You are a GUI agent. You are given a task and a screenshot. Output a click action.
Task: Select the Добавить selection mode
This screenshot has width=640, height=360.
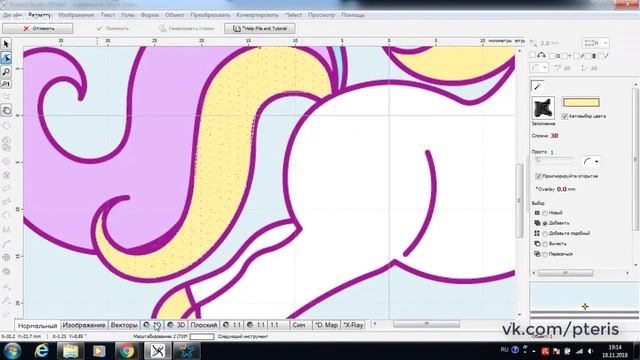click(x=545, y=223)
